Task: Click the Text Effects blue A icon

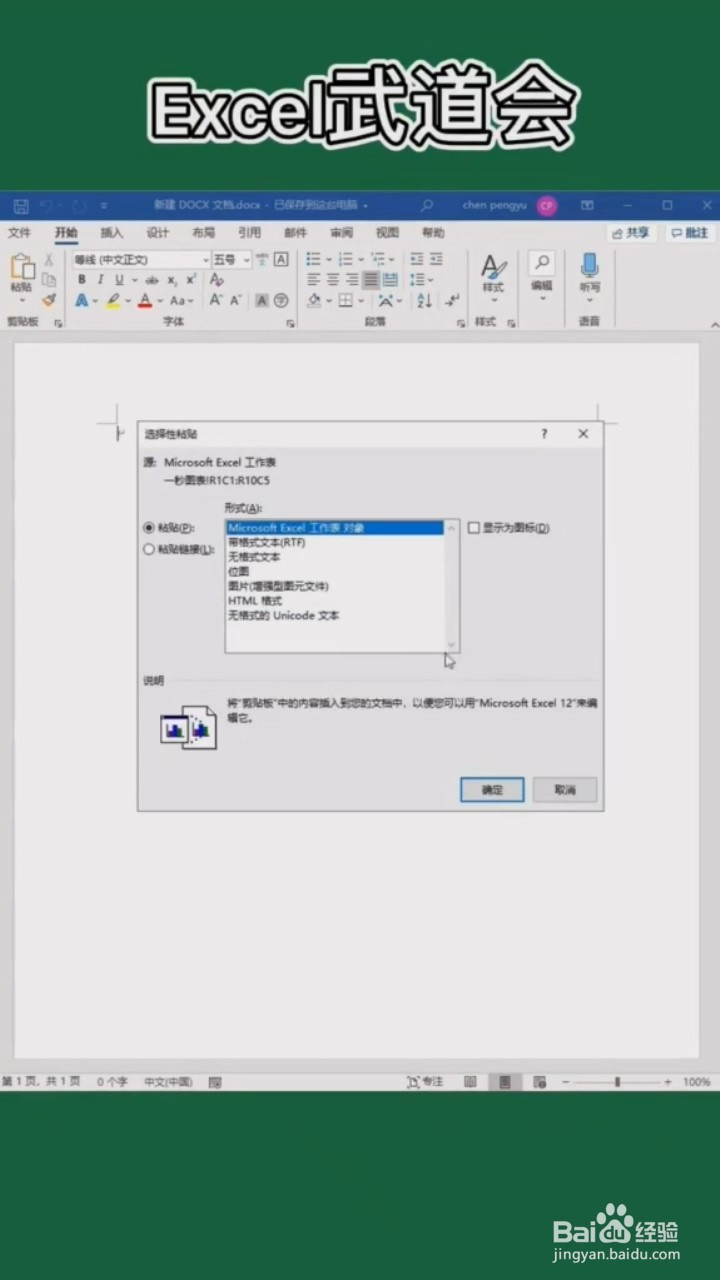Action: pyautogui.click(x=81, y=300)
